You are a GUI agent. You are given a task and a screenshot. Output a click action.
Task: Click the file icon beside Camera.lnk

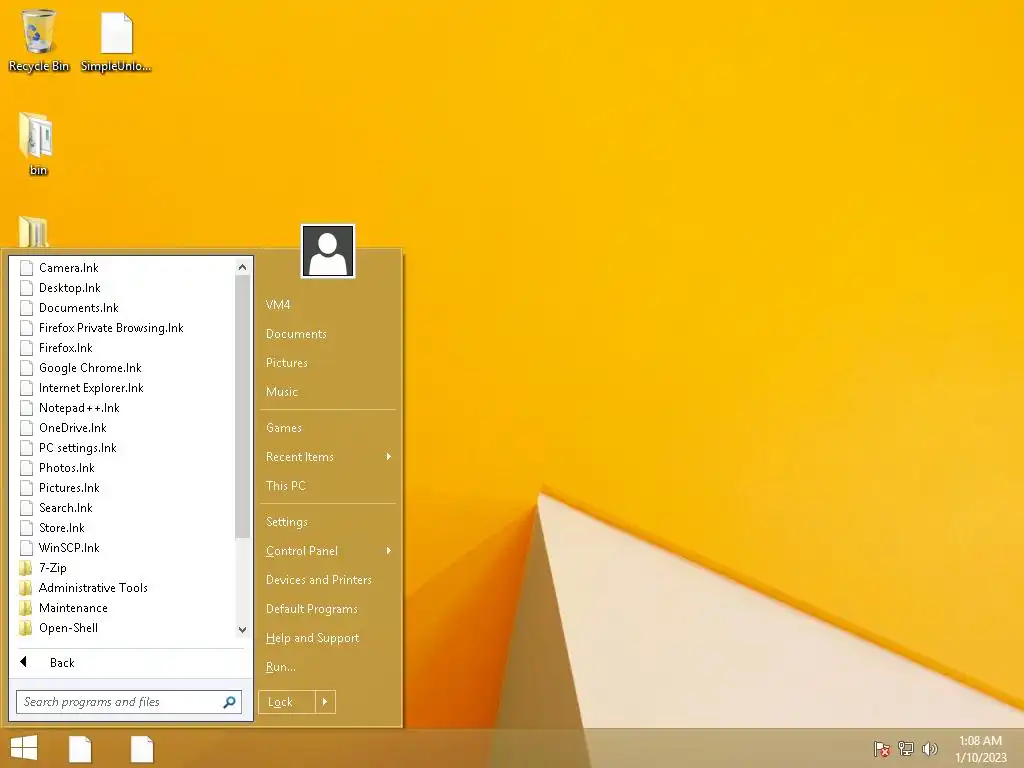point(26,268)
